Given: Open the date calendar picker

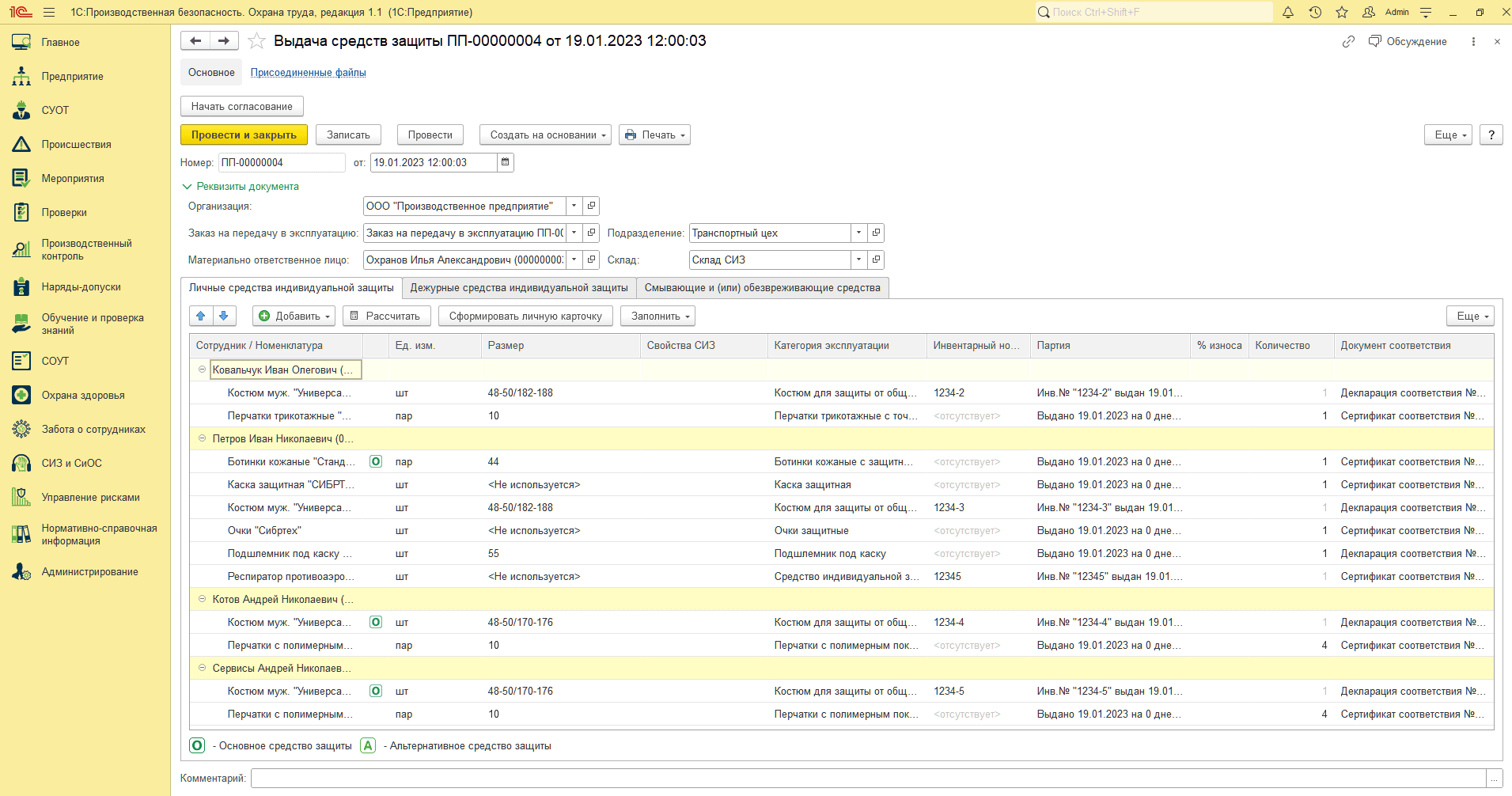Looking at the screenshot, I should click(x=506, y=162).
